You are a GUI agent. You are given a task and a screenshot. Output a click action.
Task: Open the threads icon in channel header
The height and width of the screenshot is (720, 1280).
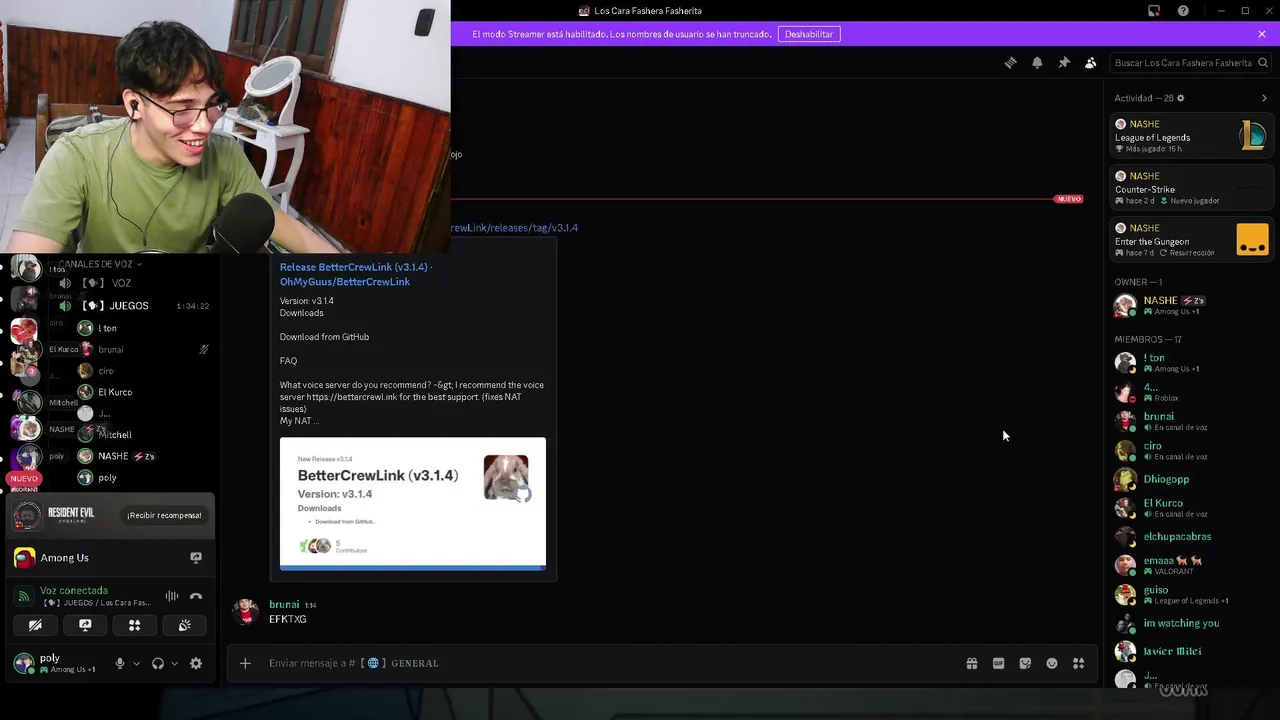(1010, 62)
